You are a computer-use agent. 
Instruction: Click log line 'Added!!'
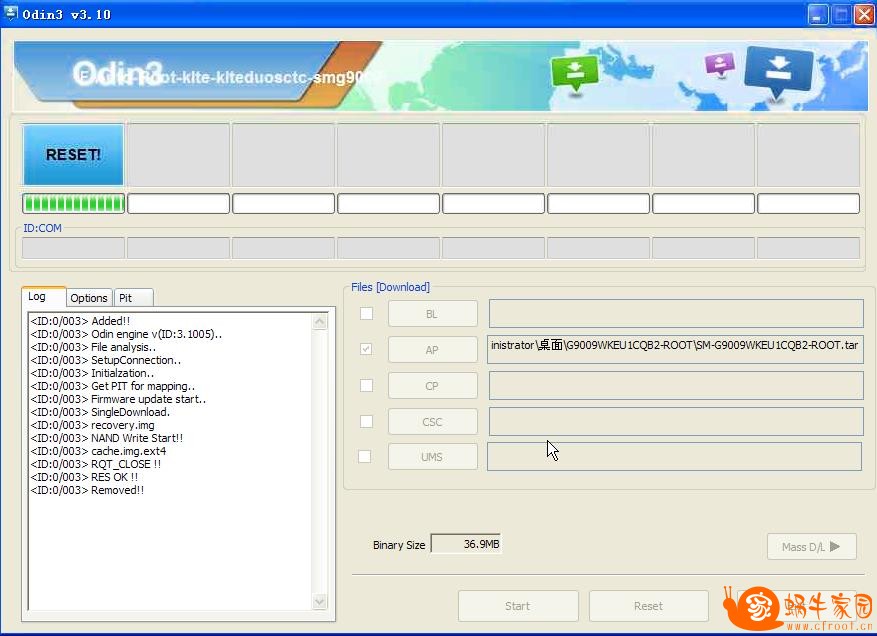(81, 321)
